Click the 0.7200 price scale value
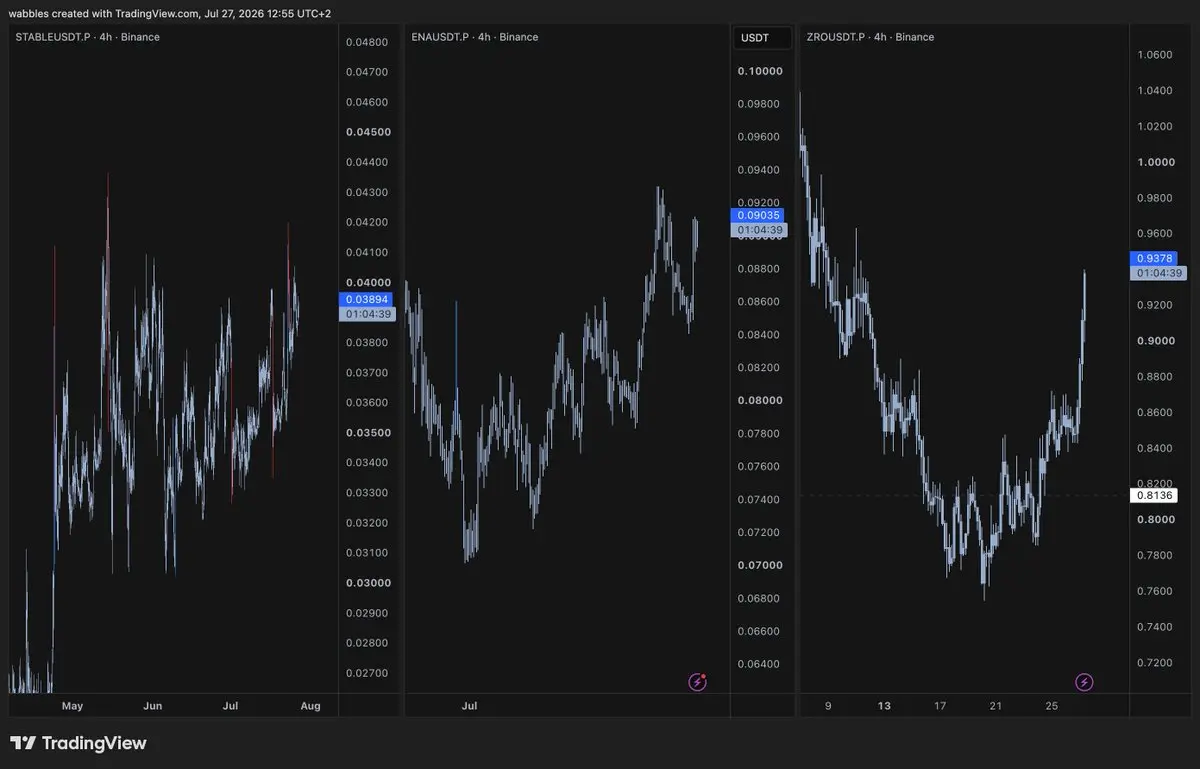1200x769 pixels. [x=1155, y=663]
